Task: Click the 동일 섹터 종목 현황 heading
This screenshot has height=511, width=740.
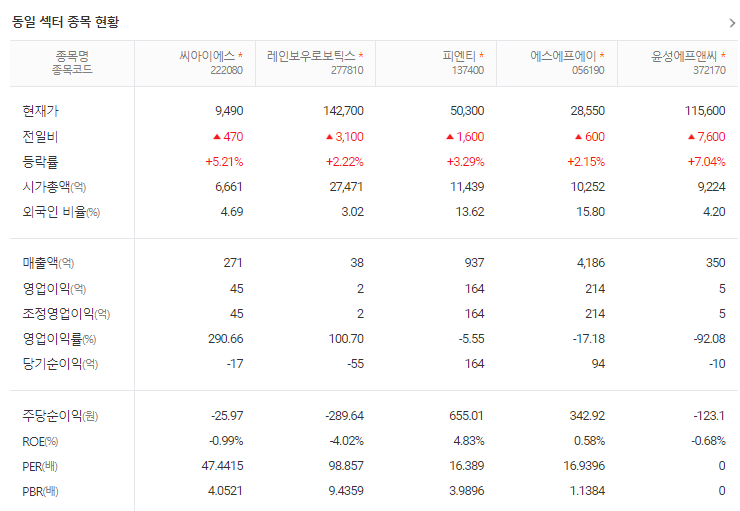Action: point(66,22)
